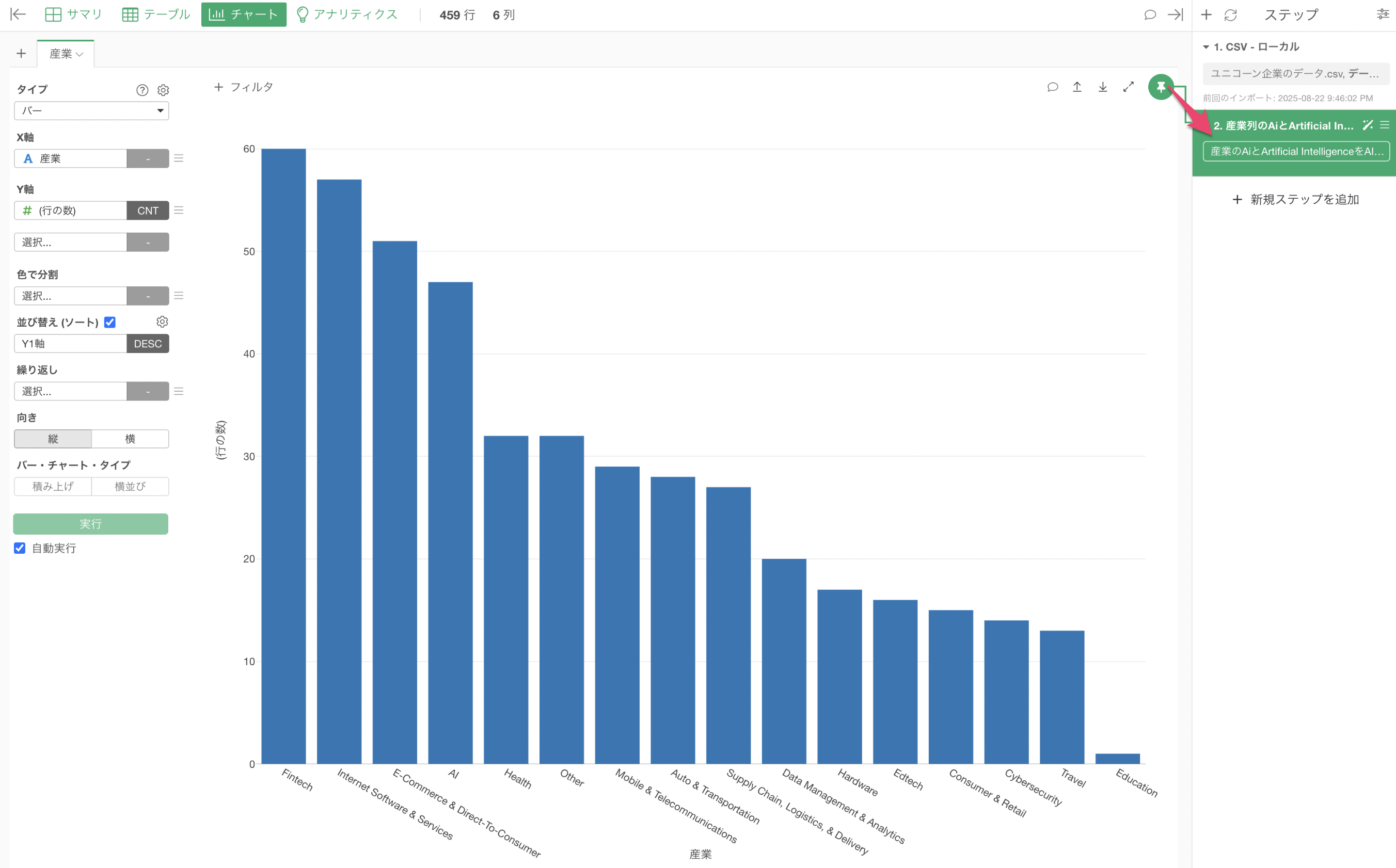Toggle the DESC sort order button
This screenshot has width=1396, height=868.
[x=148, y=344]
